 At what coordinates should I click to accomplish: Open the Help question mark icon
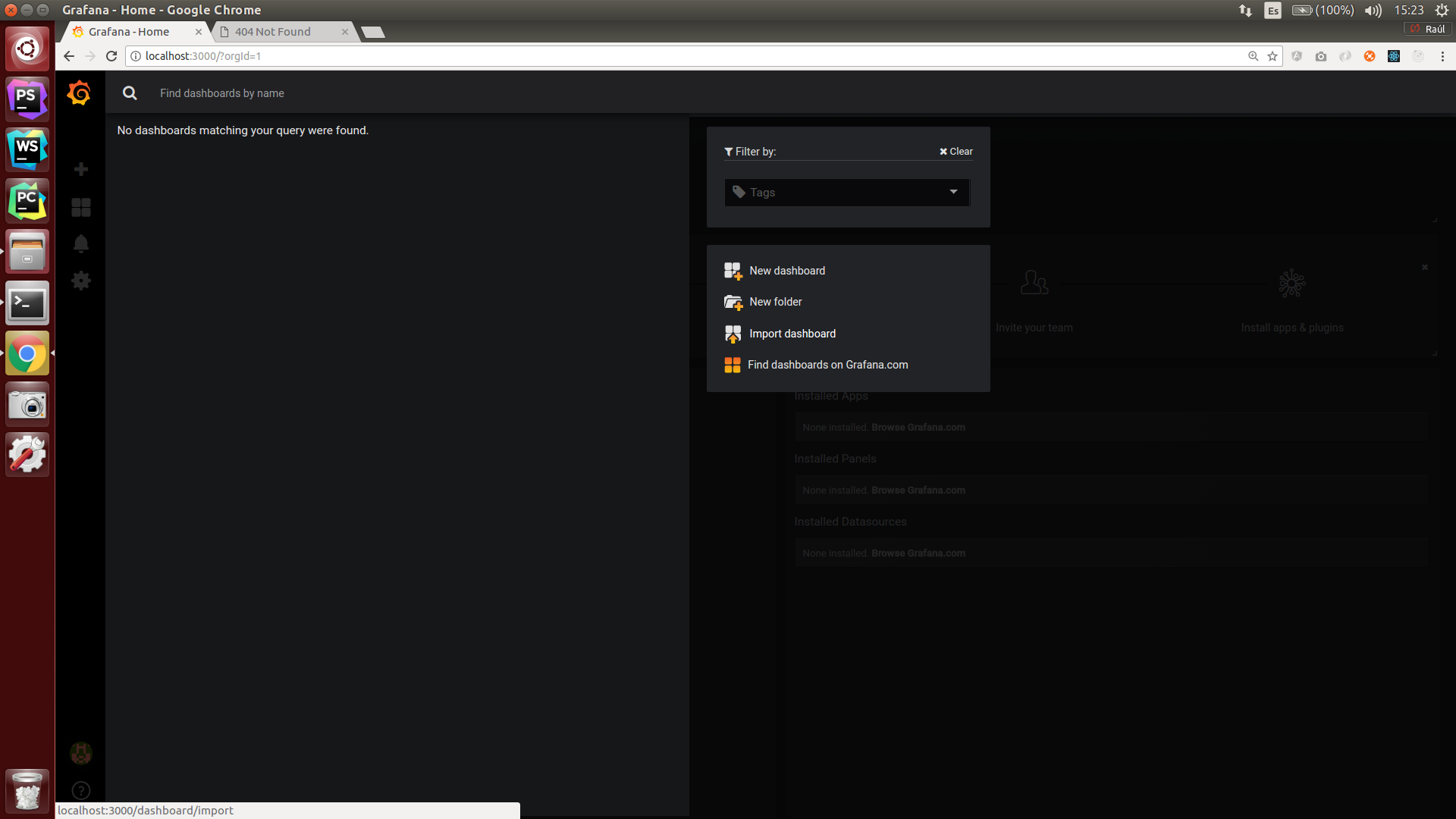tap(81, 790)
